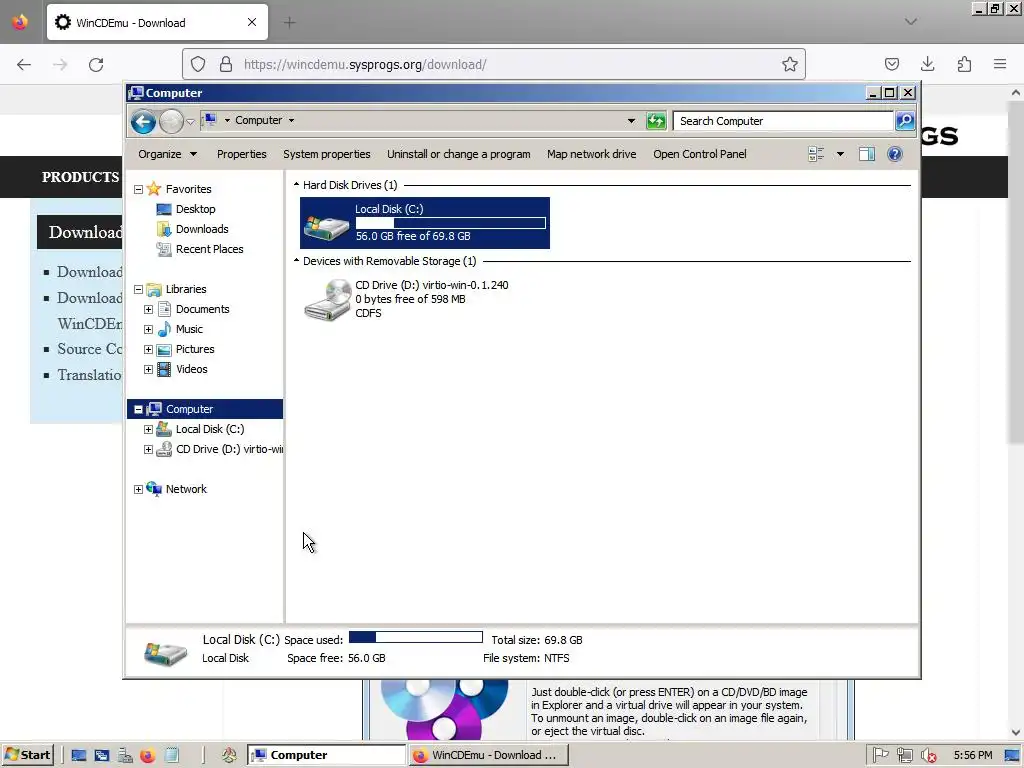Click the taskbar clock showing 5:56 PM
The height and width of the screenshot is (768, 1024).
972,755
